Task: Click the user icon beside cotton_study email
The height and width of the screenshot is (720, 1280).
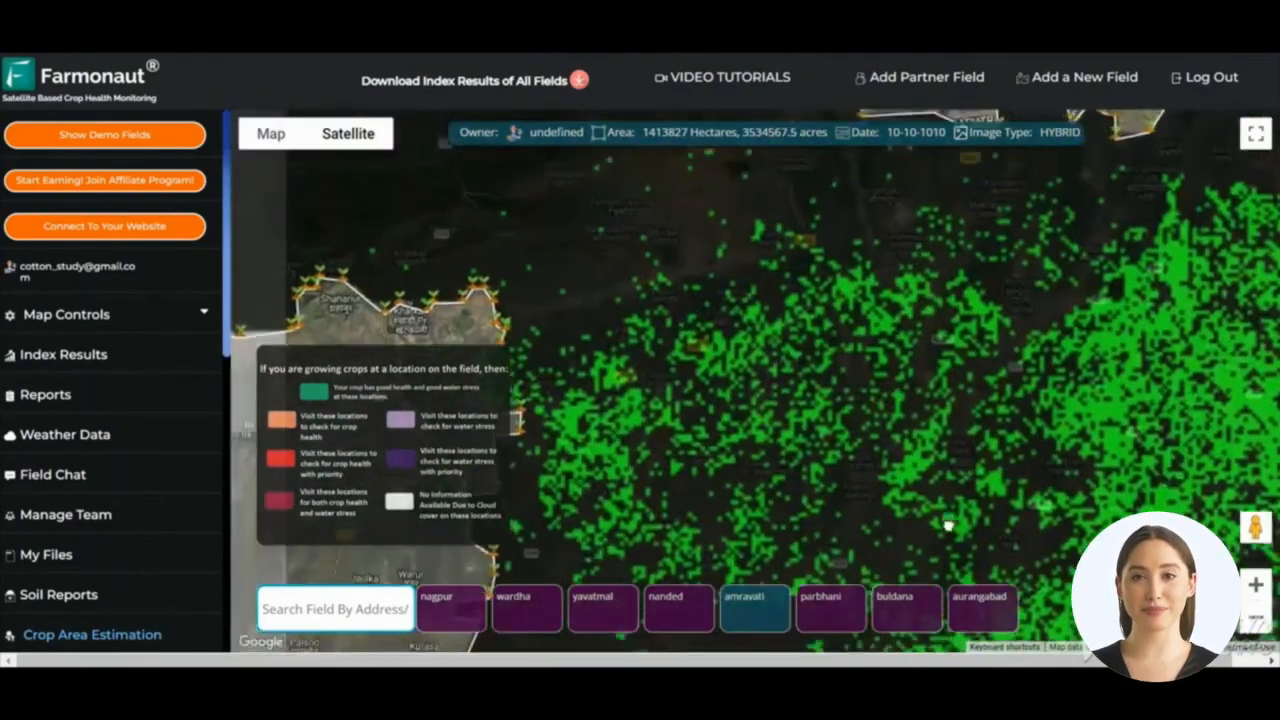Action: pyautogui.click(x=10, y=267)
